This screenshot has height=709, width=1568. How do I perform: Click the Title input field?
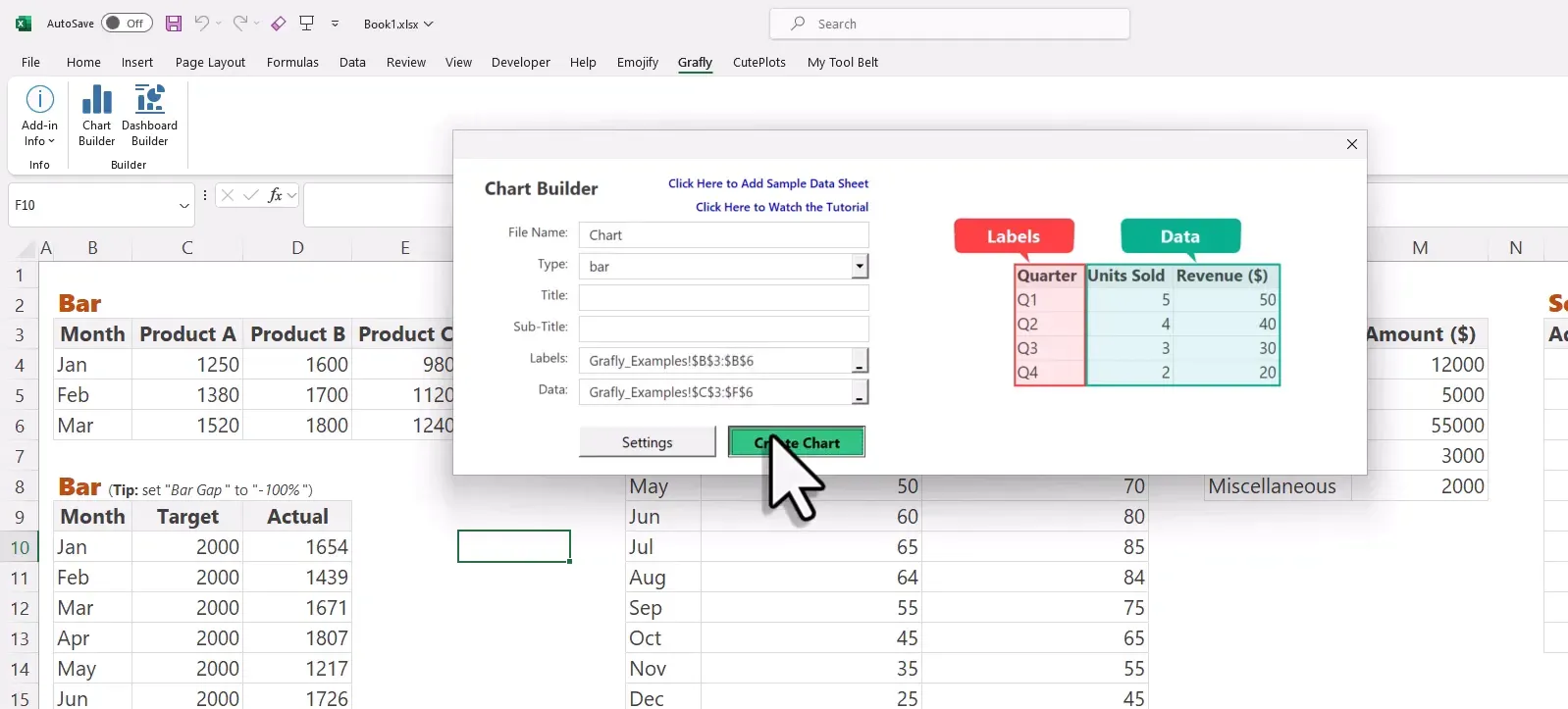click(724, 297)
